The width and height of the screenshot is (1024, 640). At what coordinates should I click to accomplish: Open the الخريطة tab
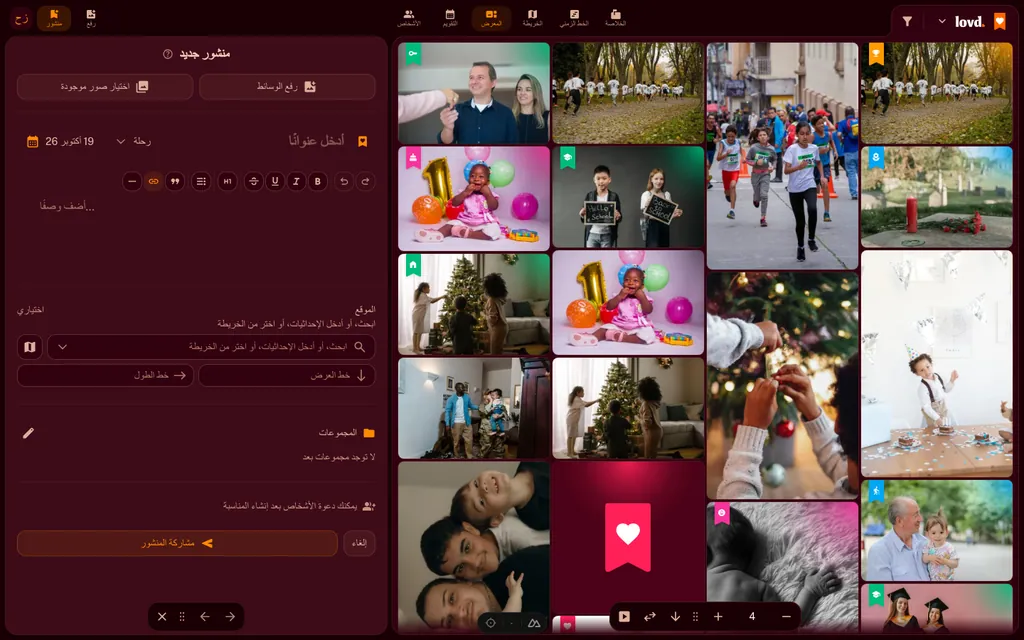(x=532, y=18)
